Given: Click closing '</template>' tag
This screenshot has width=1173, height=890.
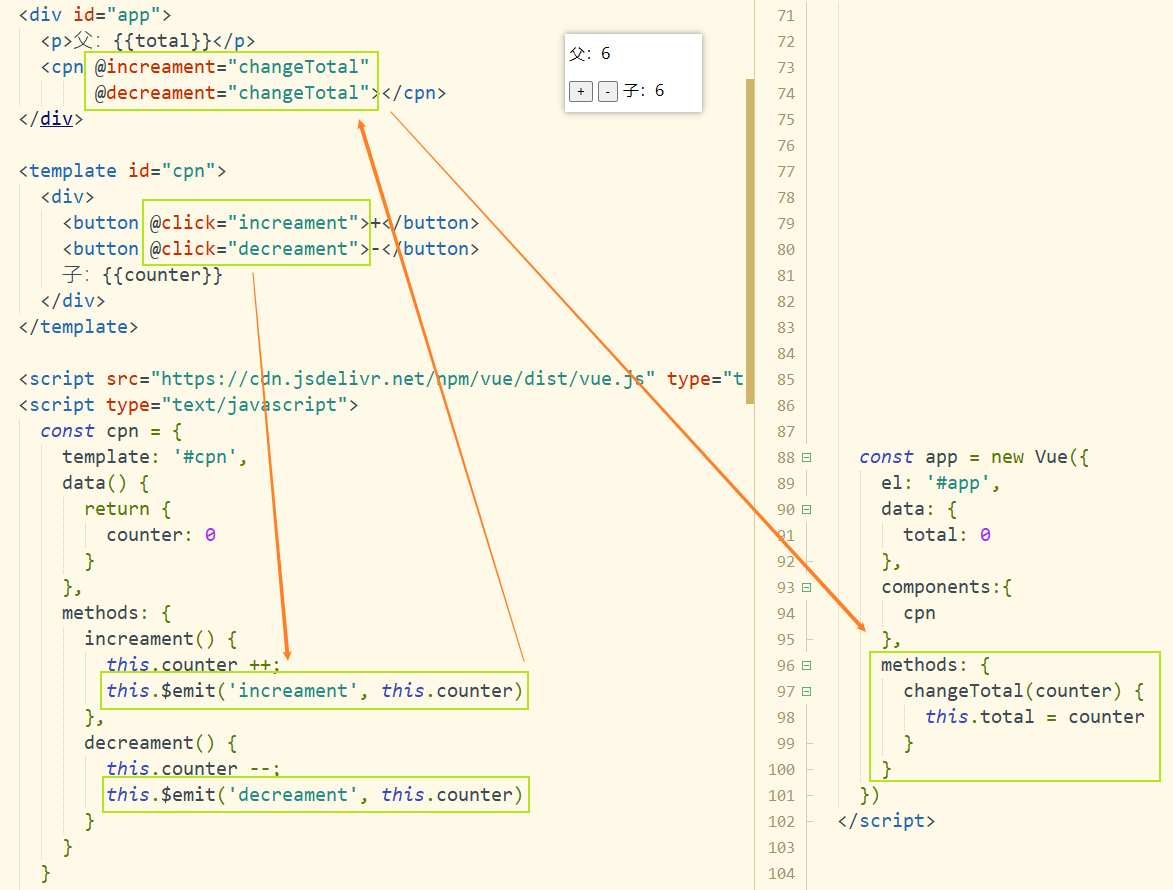Looking at the screenshot, I should click(79, 327).
